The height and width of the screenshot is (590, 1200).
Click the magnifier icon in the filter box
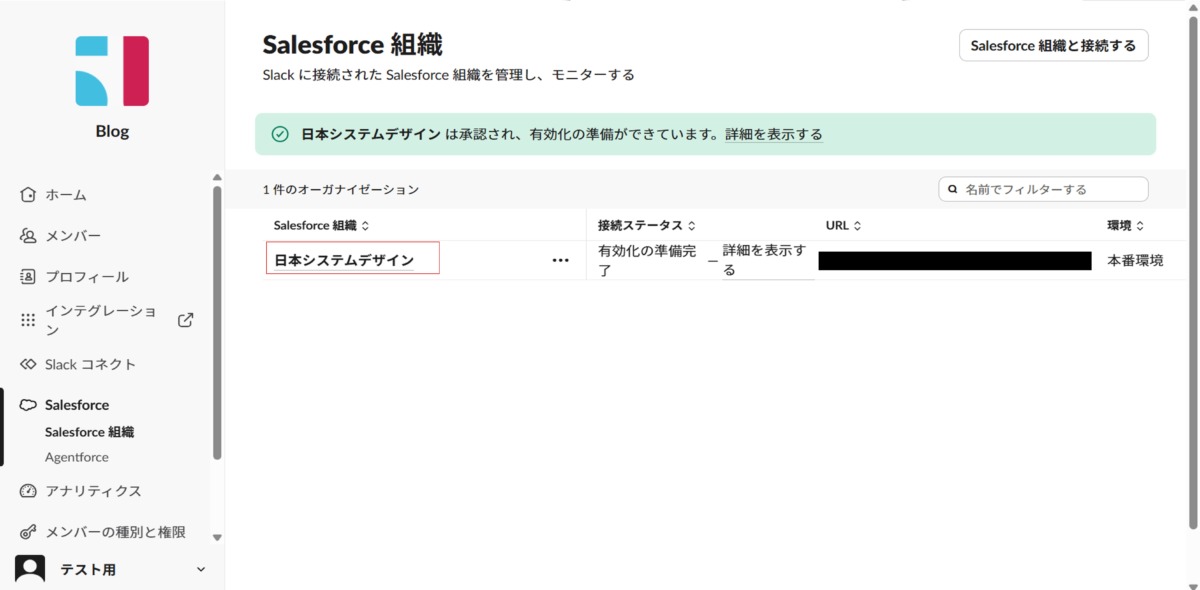(x=952, y=189)
